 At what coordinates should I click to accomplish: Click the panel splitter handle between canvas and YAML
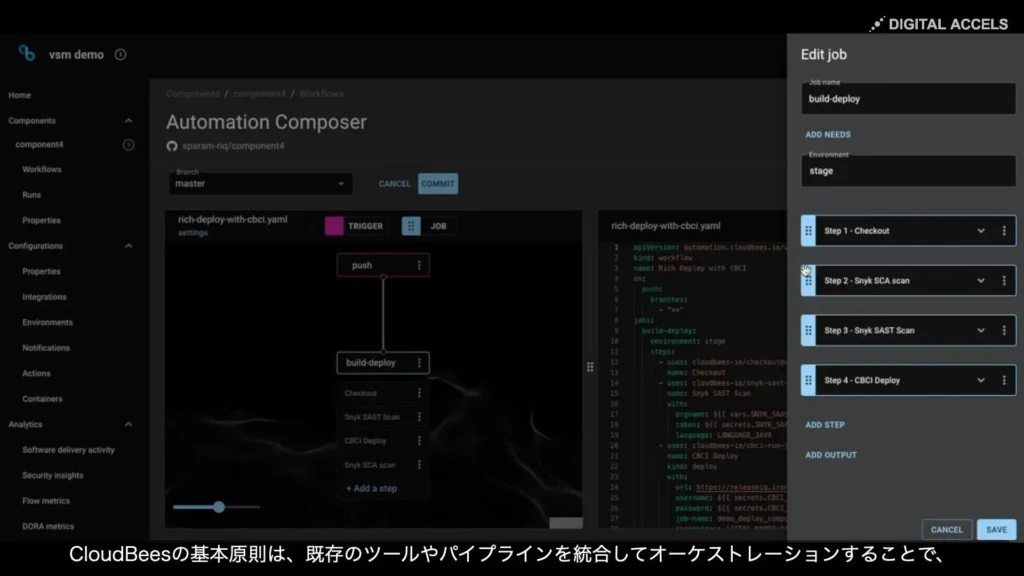click(x=590, y=367)
